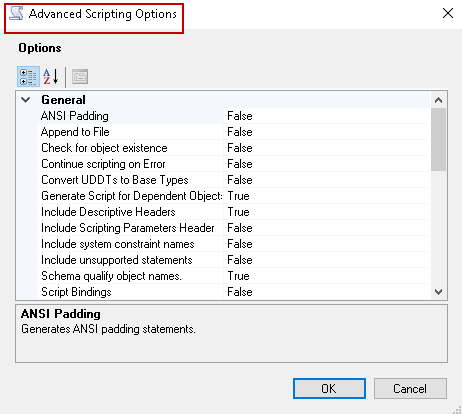Image resolution: width=462 pixels, height=414 pixels.
Task: Select the Append to File value
Action: [x=327, y=132]
